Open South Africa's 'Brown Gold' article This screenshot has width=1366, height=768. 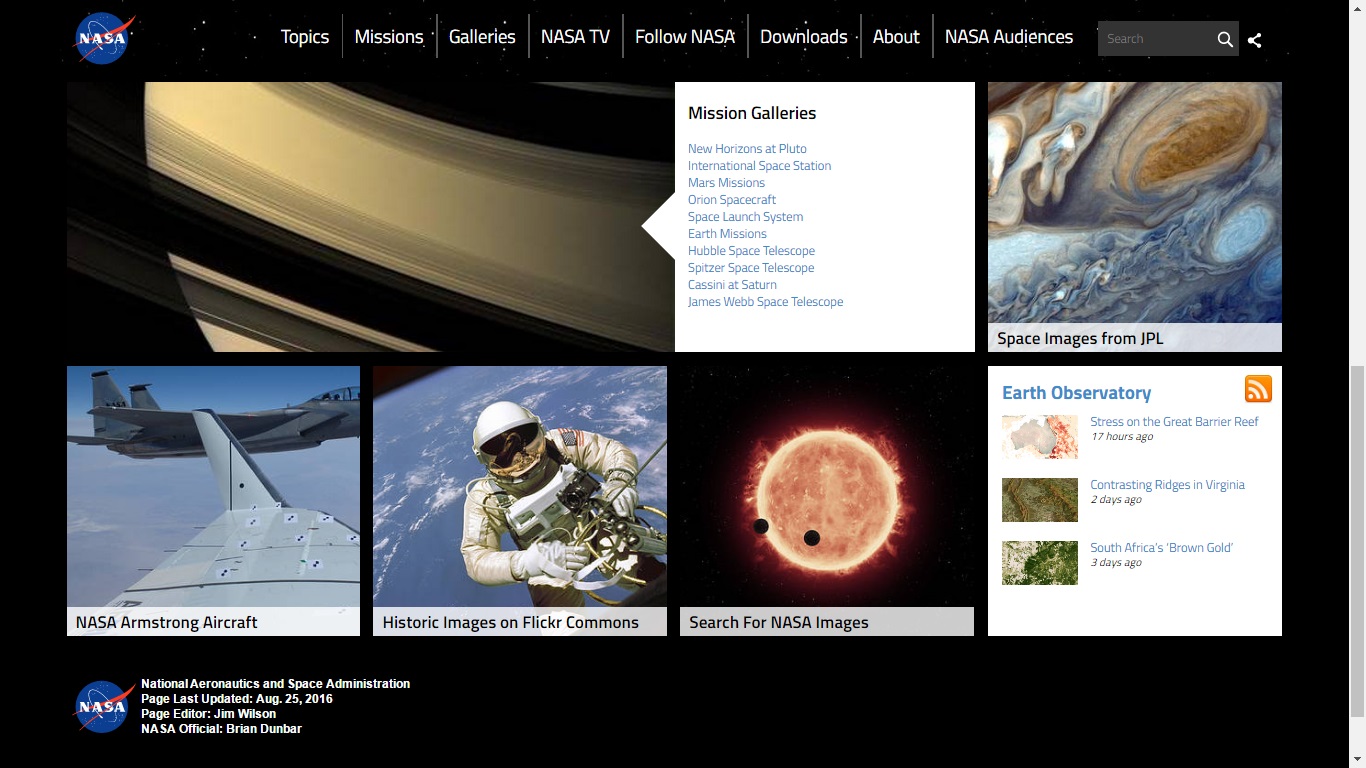pos(1161,548)
